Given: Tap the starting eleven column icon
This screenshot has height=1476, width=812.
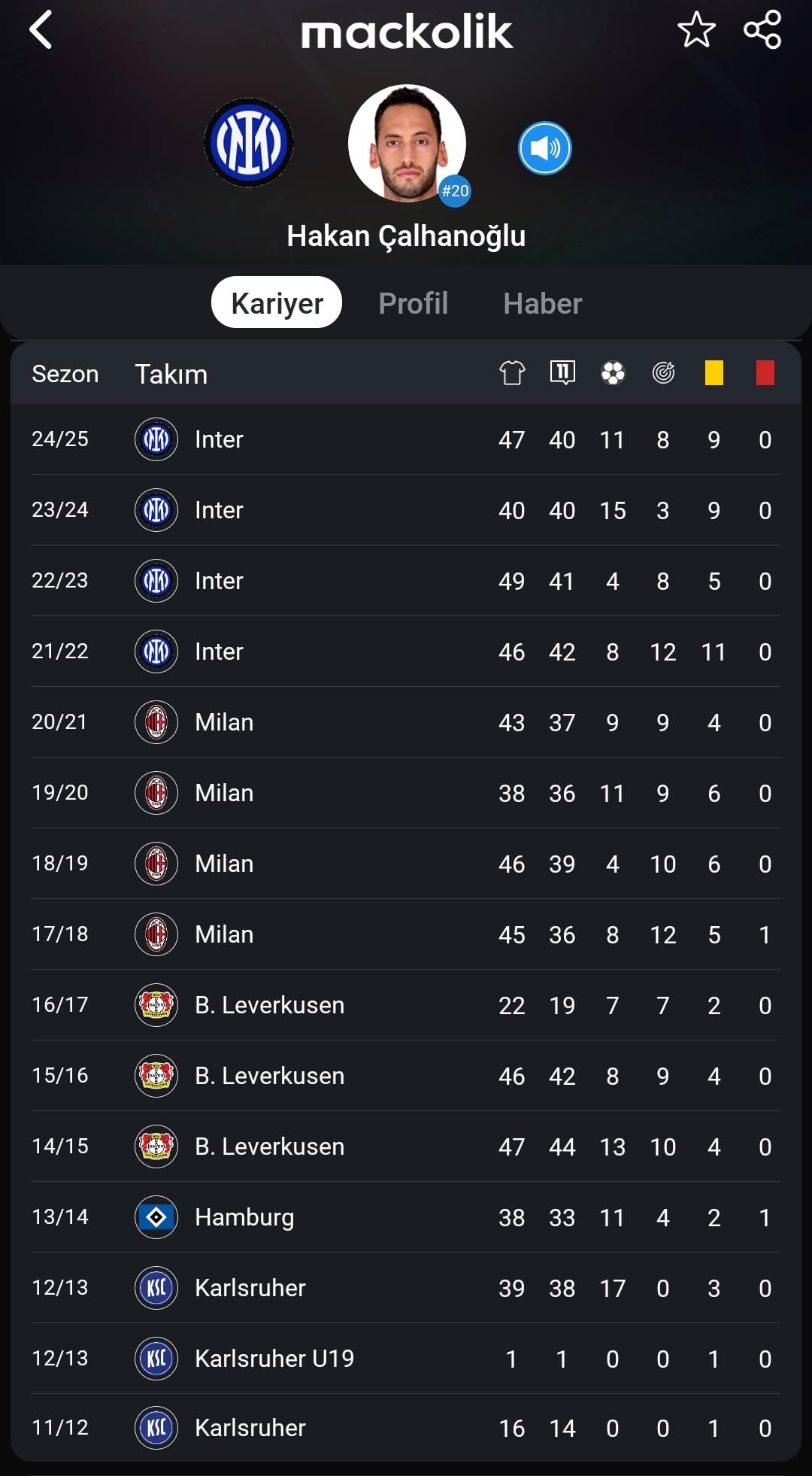Looking at the screenshot, I should tap(562, 372).
